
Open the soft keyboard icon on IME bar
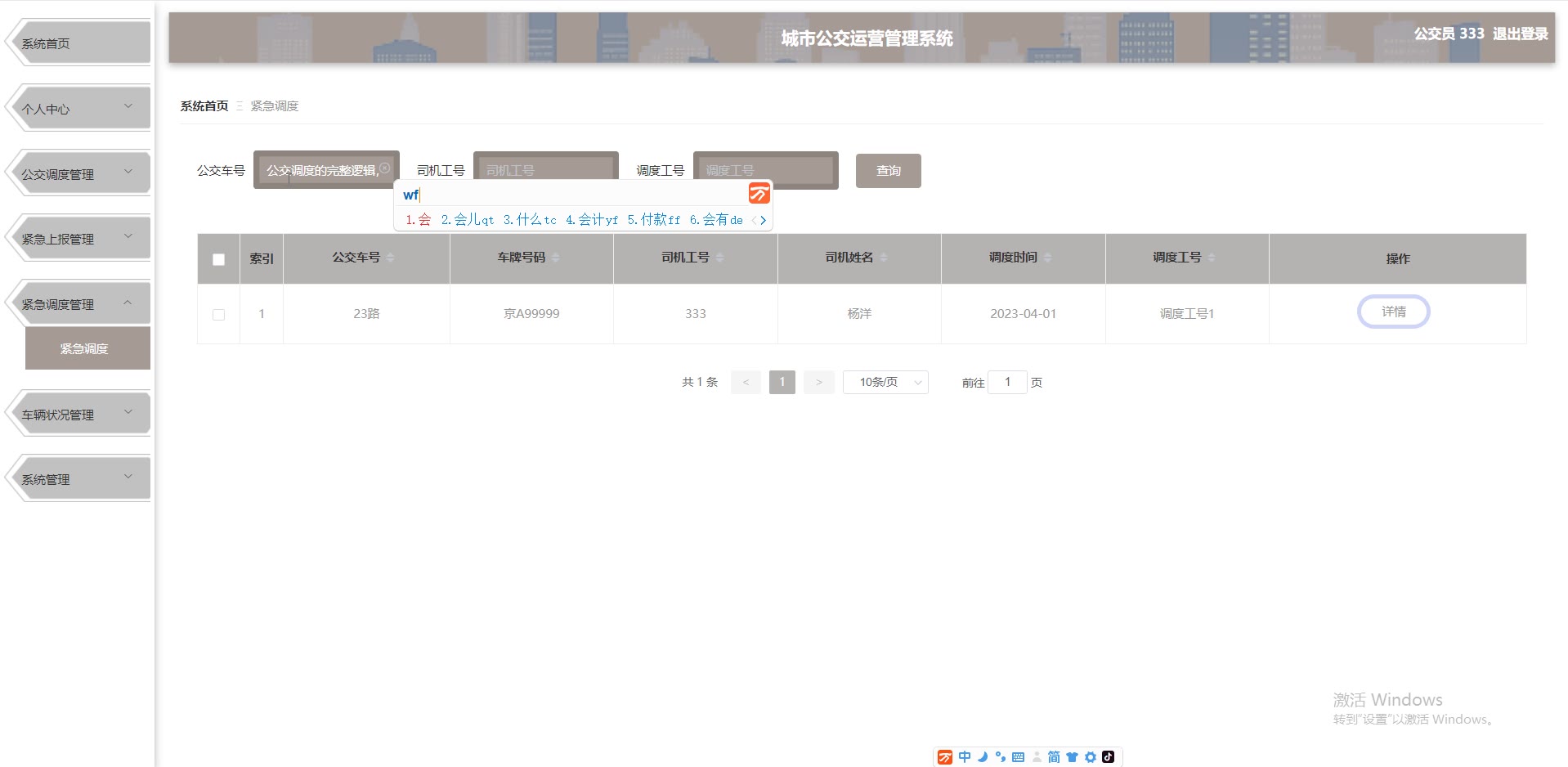coord(1018,757)
